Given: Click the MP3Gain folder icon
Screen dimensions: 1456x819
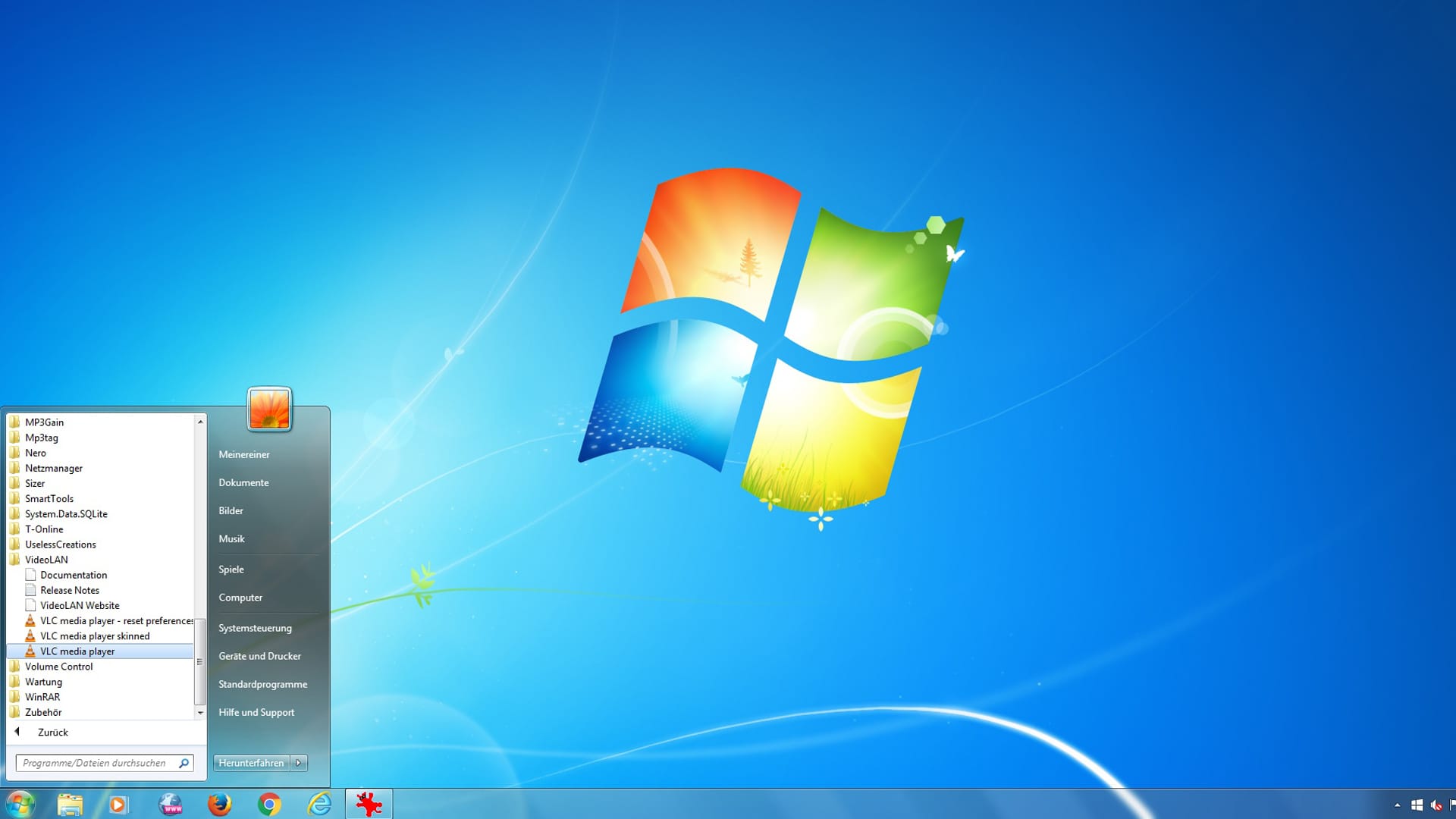Looking at the screenshot, I should click(x=14, y=422).
